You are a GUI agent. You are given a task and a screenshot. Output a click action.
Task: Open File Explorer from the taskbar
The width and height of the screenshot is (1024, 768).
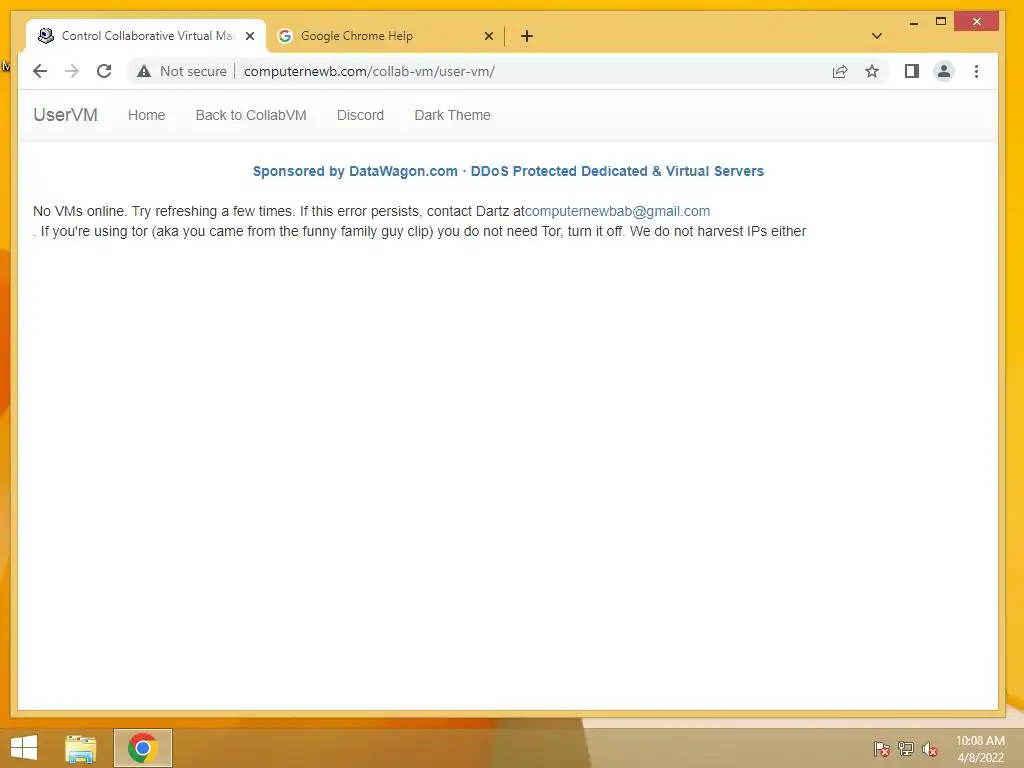(x=80, y=748)
